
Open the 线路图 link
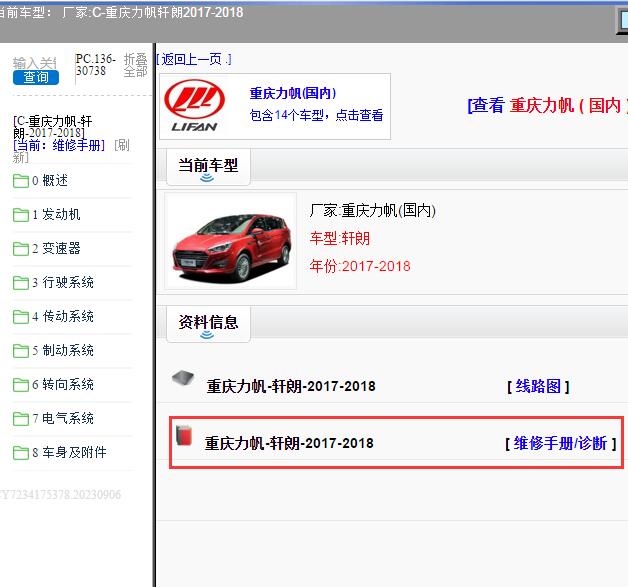pyautogui.click(x=538, y=387)
